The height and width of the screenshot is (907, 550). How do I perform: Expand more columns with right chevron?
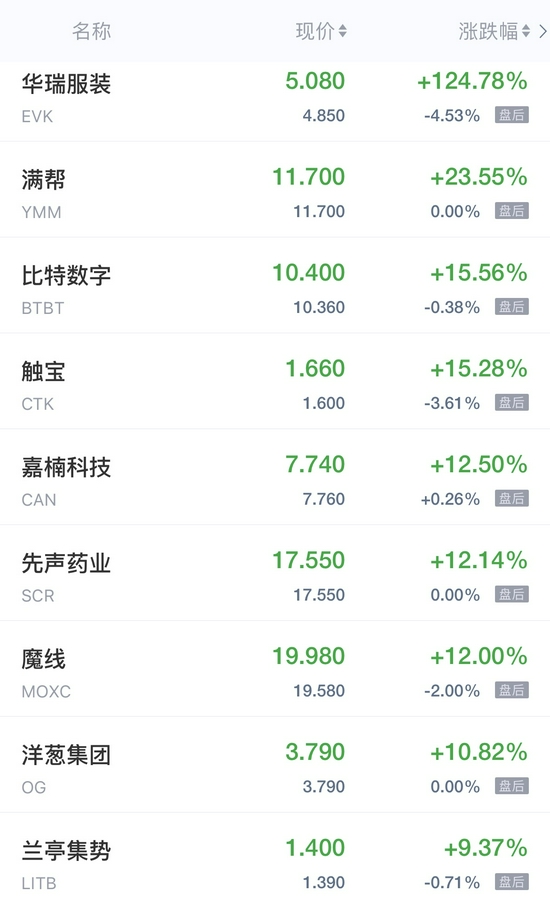(542, 31)
